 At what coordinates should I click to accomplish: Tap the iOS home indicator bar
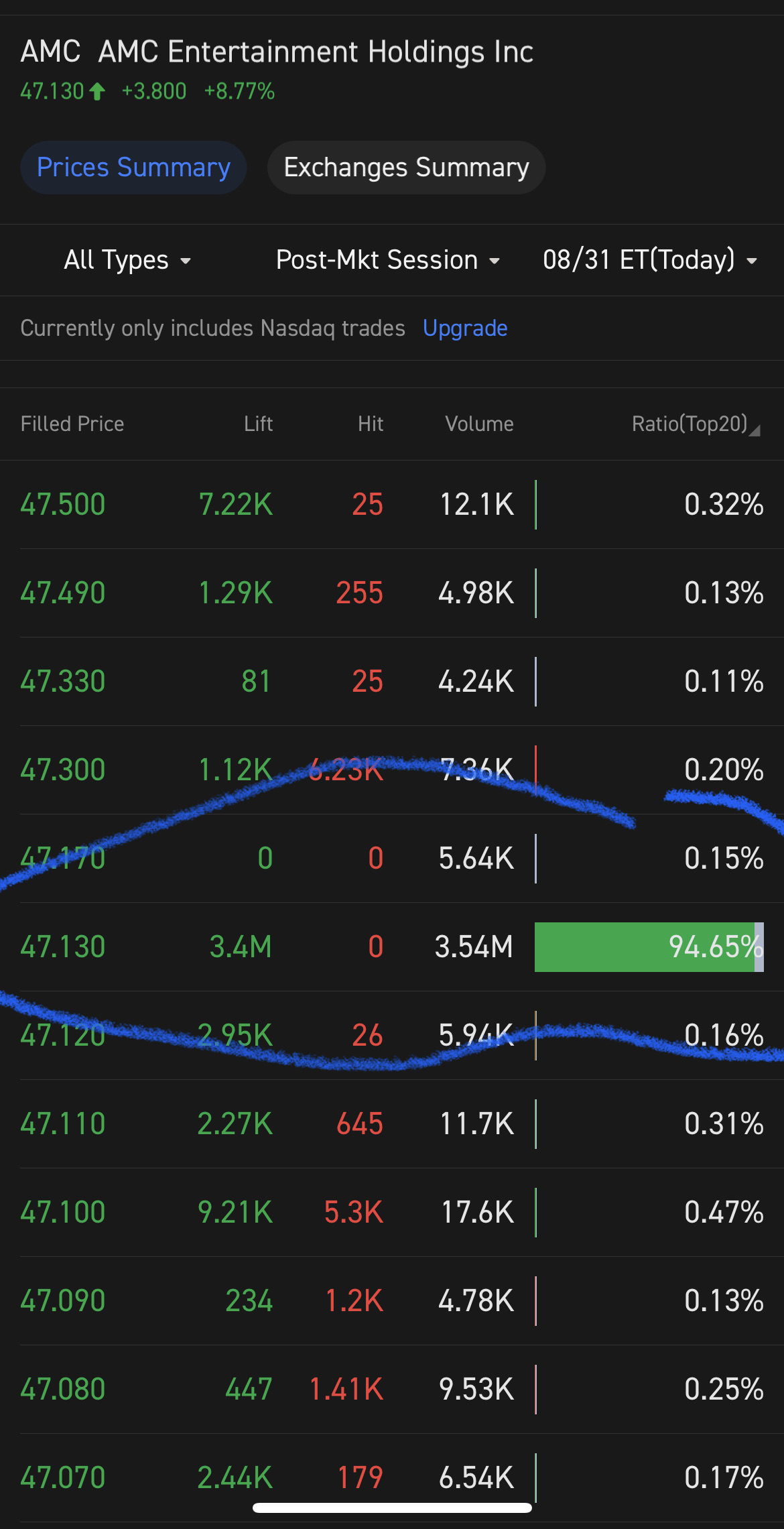(392, 1508)
